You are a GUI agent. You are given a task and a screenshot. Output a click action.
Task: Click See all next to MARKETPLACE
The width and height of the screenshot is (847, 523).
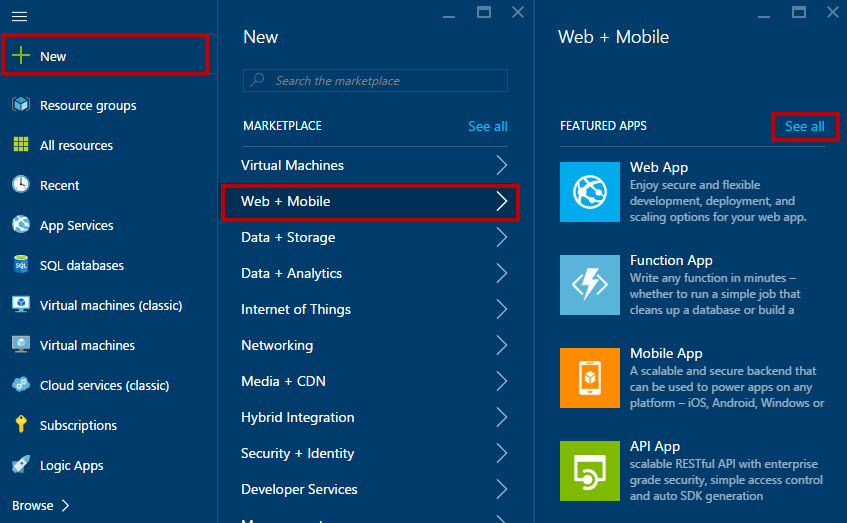coord(488,126)
